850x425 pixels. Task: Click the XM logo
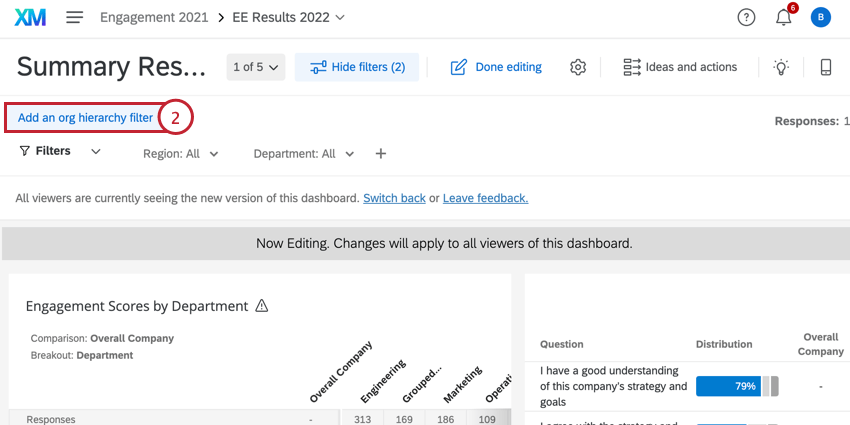click(30, 17)
